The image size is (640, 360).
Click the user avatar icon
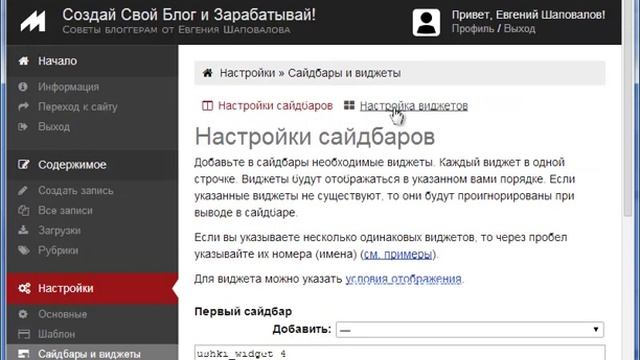point(426,22)
